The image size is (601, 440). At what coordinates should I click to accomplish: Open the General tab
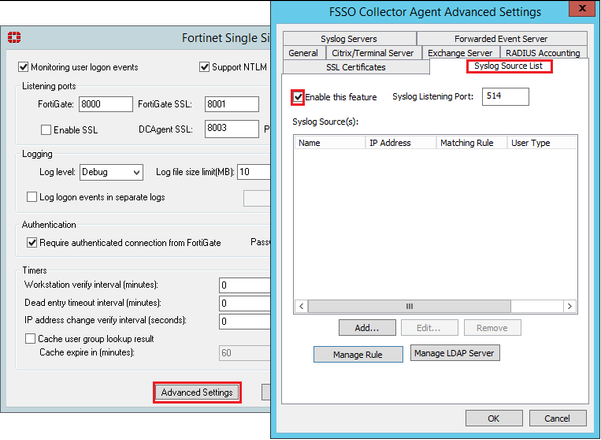[303, 53]
